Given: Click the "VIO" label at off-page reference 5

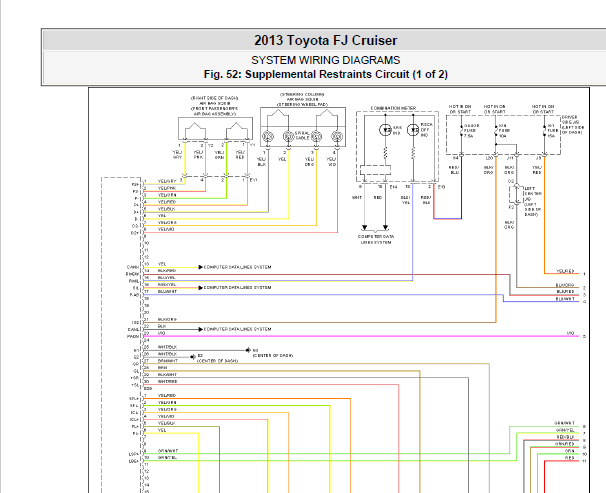Looking at the screenshot, I should 570,333.
